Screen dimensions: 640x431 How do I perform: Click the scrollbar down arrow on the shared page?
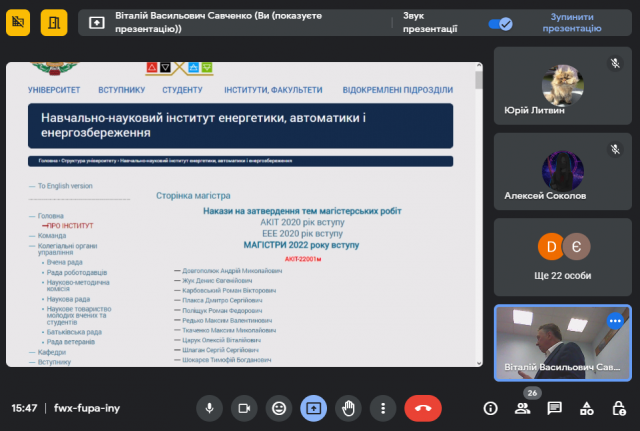(x=479, y=363)
